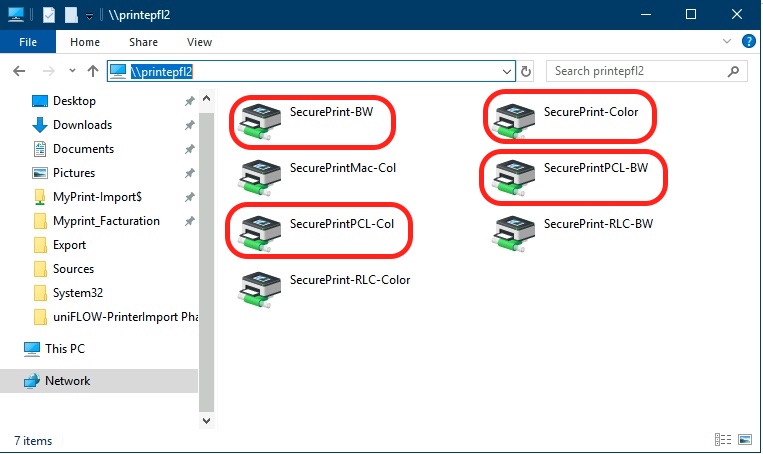763x454 pixels.
Task: Select the SecurePrint-Color printer icon
Action: [x=513, y=122]
